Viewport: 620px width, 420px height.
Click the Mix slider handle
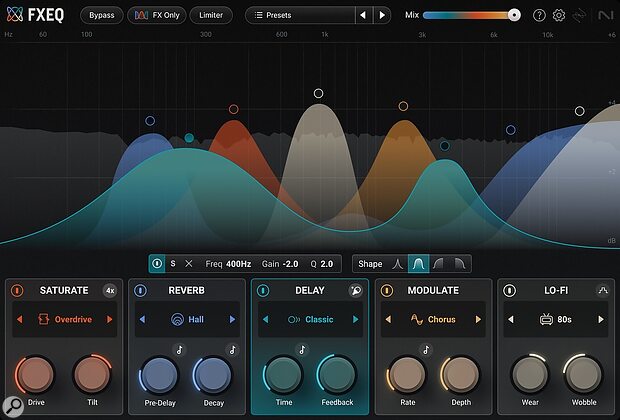tap(514, 15)
